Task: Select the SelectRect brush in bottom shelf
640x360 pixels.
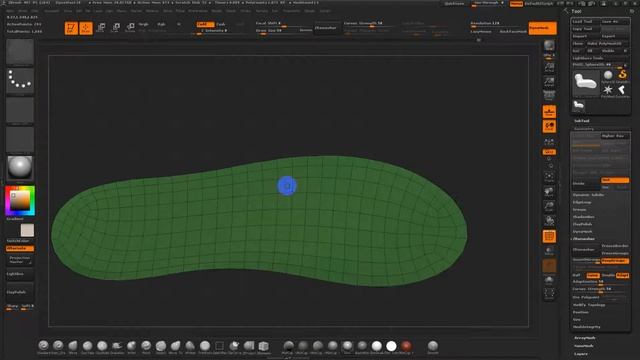Action: coord(220,347)
